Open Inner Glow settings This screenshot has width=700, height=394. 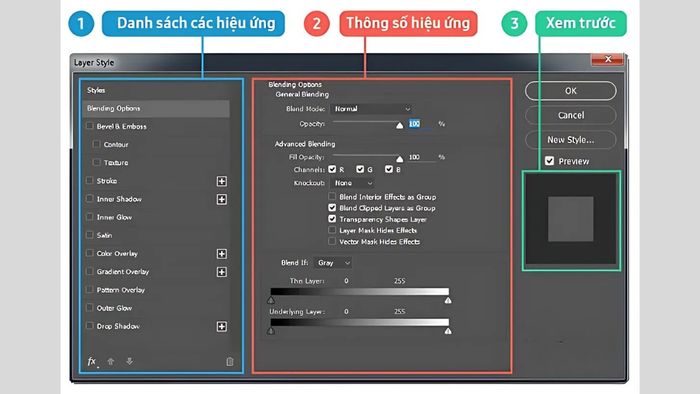(x=114, y=217)
